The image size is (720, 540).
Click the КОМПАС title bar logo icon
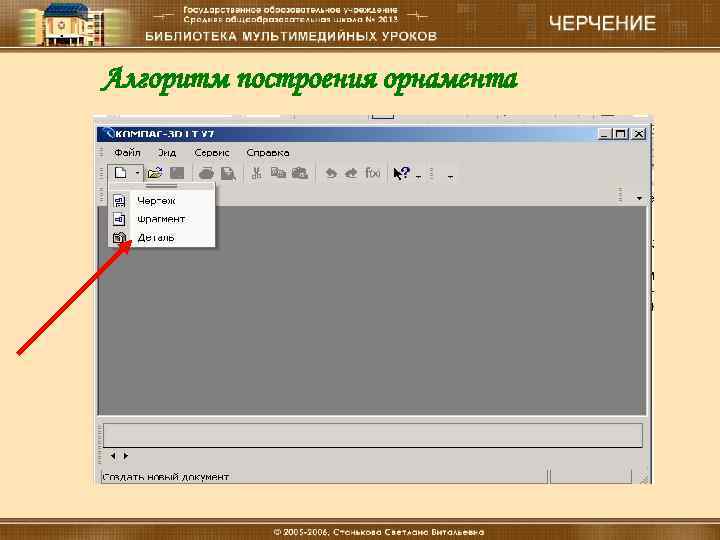108,134
